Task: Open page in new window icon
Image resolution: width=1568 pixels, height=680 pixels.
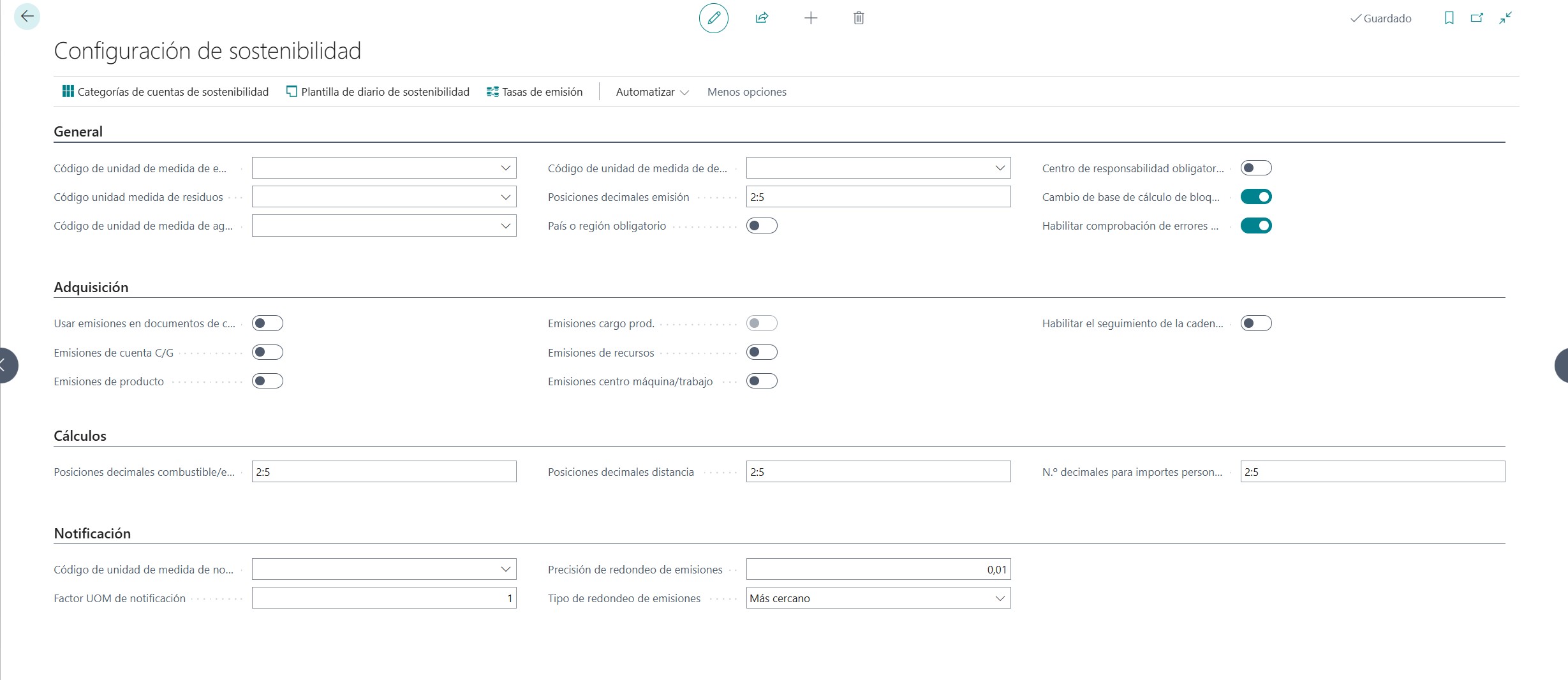Action: click(1477, 18)
